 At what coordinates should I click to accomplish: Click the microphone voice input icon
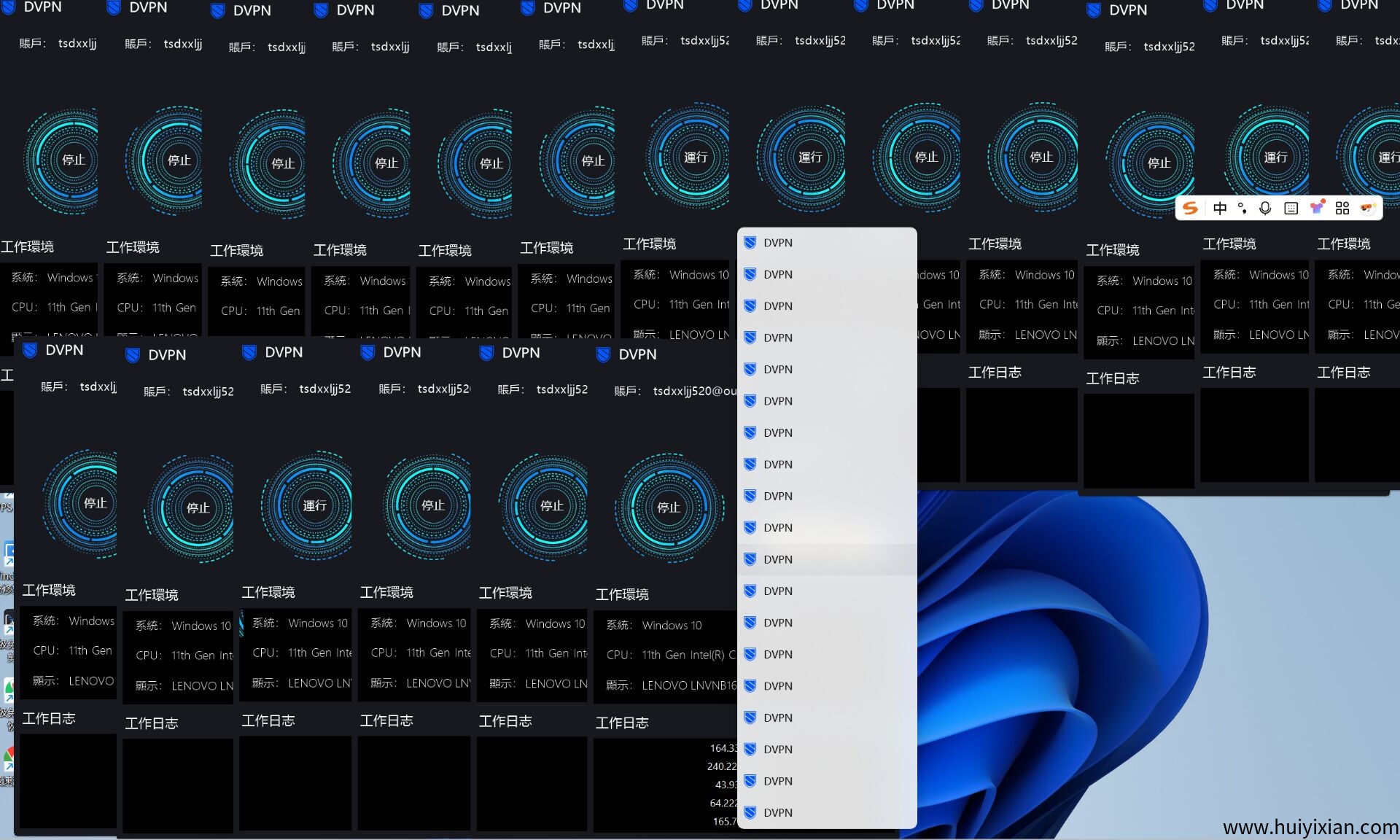(1265, 209)
